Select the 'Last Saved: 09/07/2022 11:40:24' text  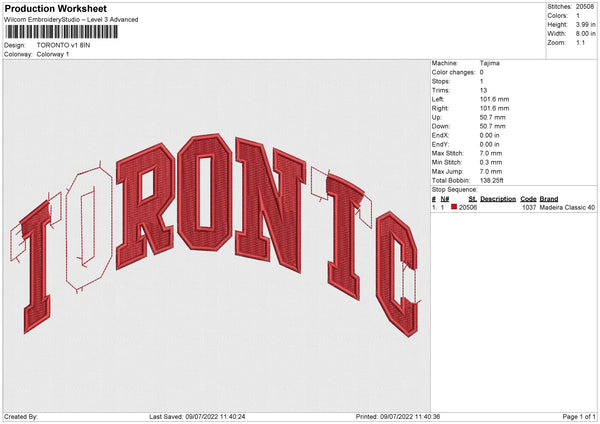tap(197, 417)
